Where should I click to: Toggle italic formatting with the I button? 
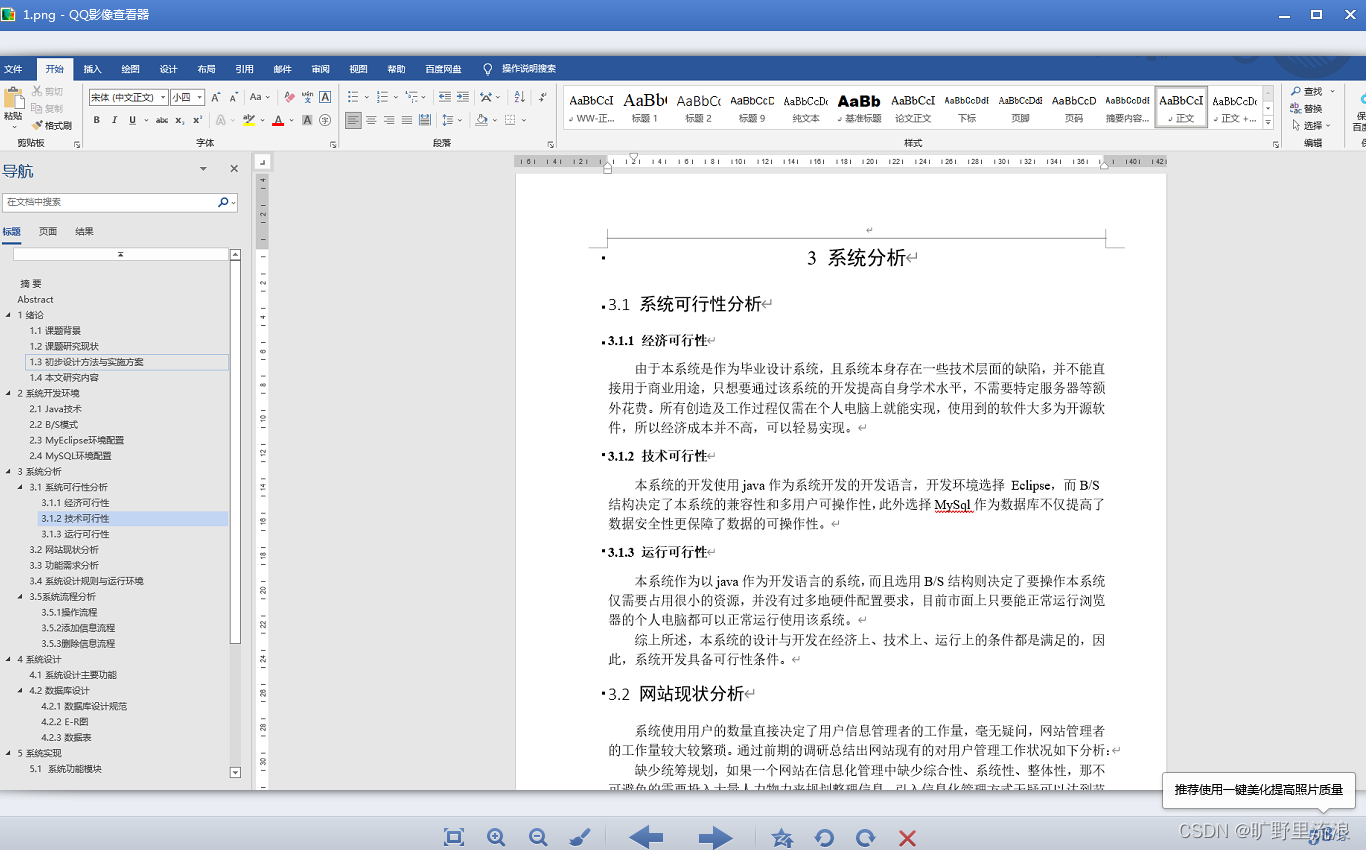(115, 120)
